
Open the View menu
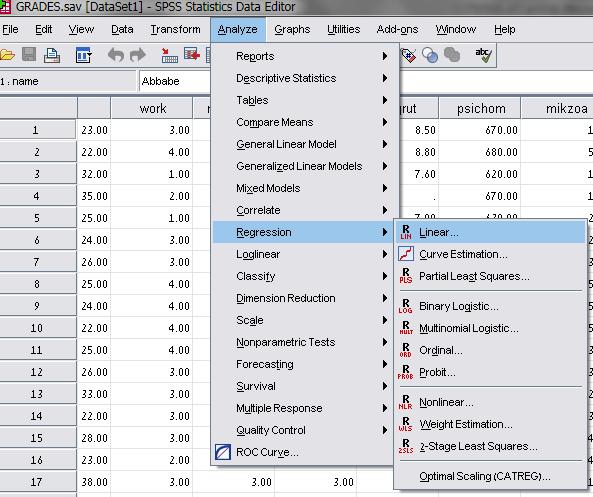(81, 30)
